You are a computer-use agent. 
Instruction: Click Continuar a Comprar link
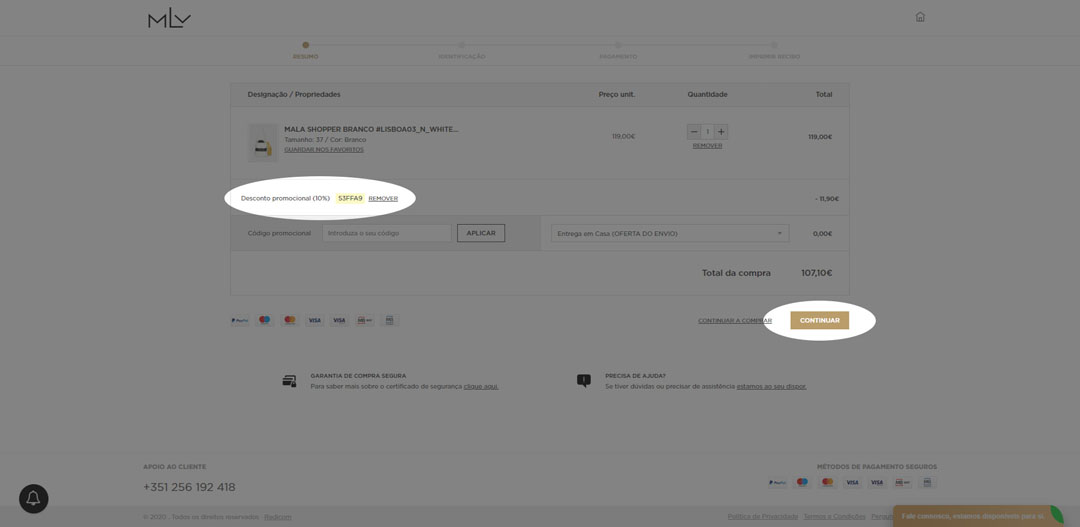click(734, 321)
